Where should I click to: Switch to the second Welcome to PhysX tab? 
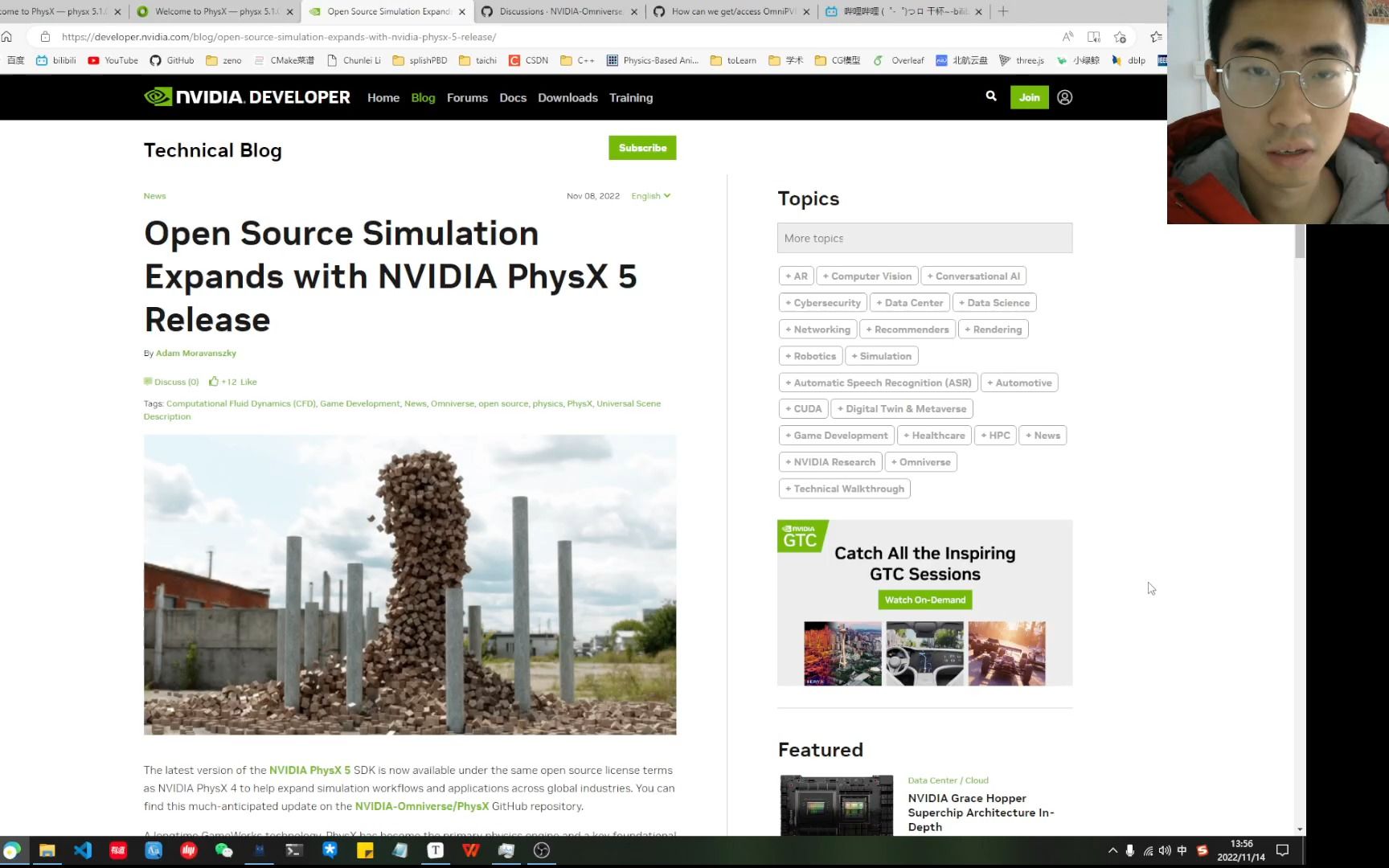[215, 11]
